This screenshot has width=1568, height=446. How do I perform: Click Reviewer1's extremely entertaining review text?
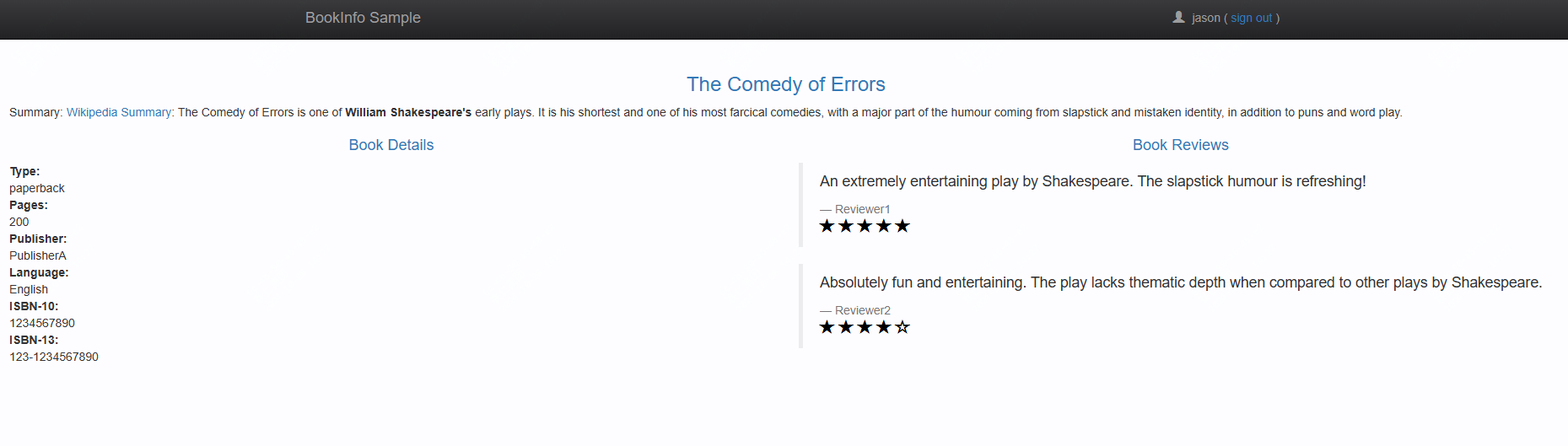coord(1092,181)
